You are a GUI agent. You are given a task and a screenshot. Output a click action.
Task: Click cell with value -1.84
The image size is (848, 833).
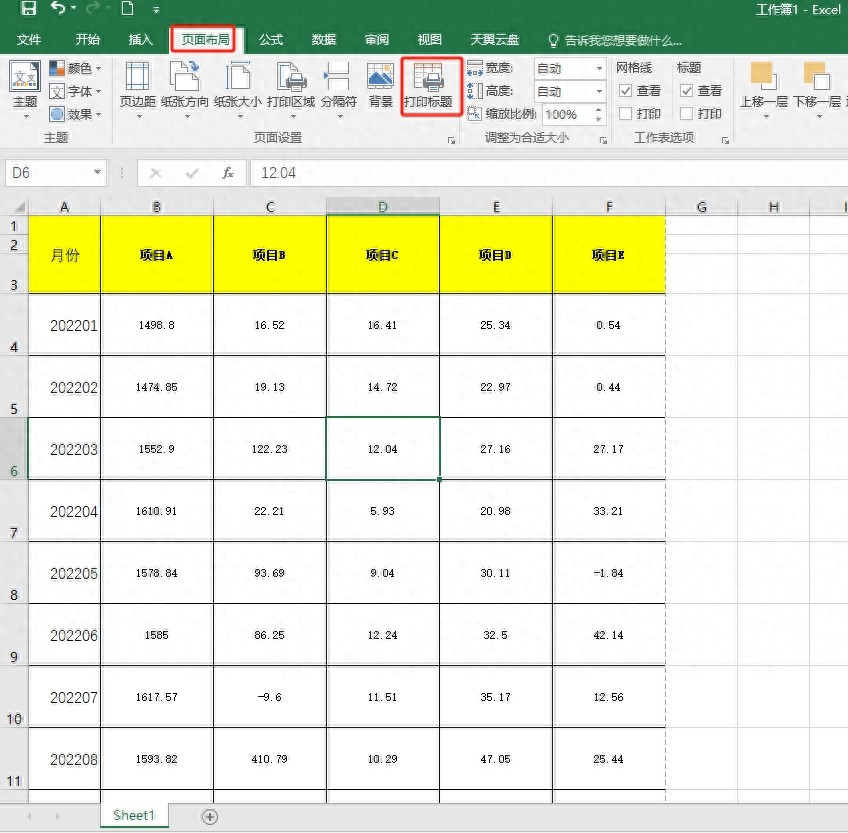[609, 573]
